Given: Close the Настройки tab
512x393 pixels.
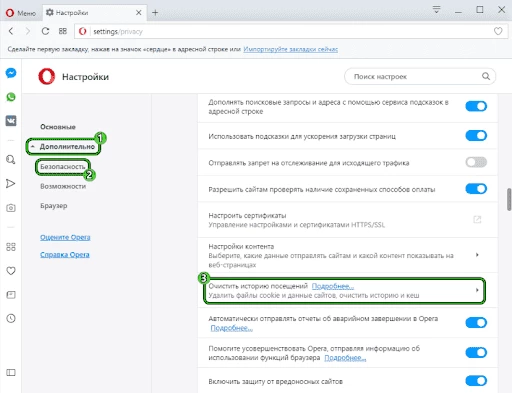Looking at the screenshot, I should pos(139,13).
